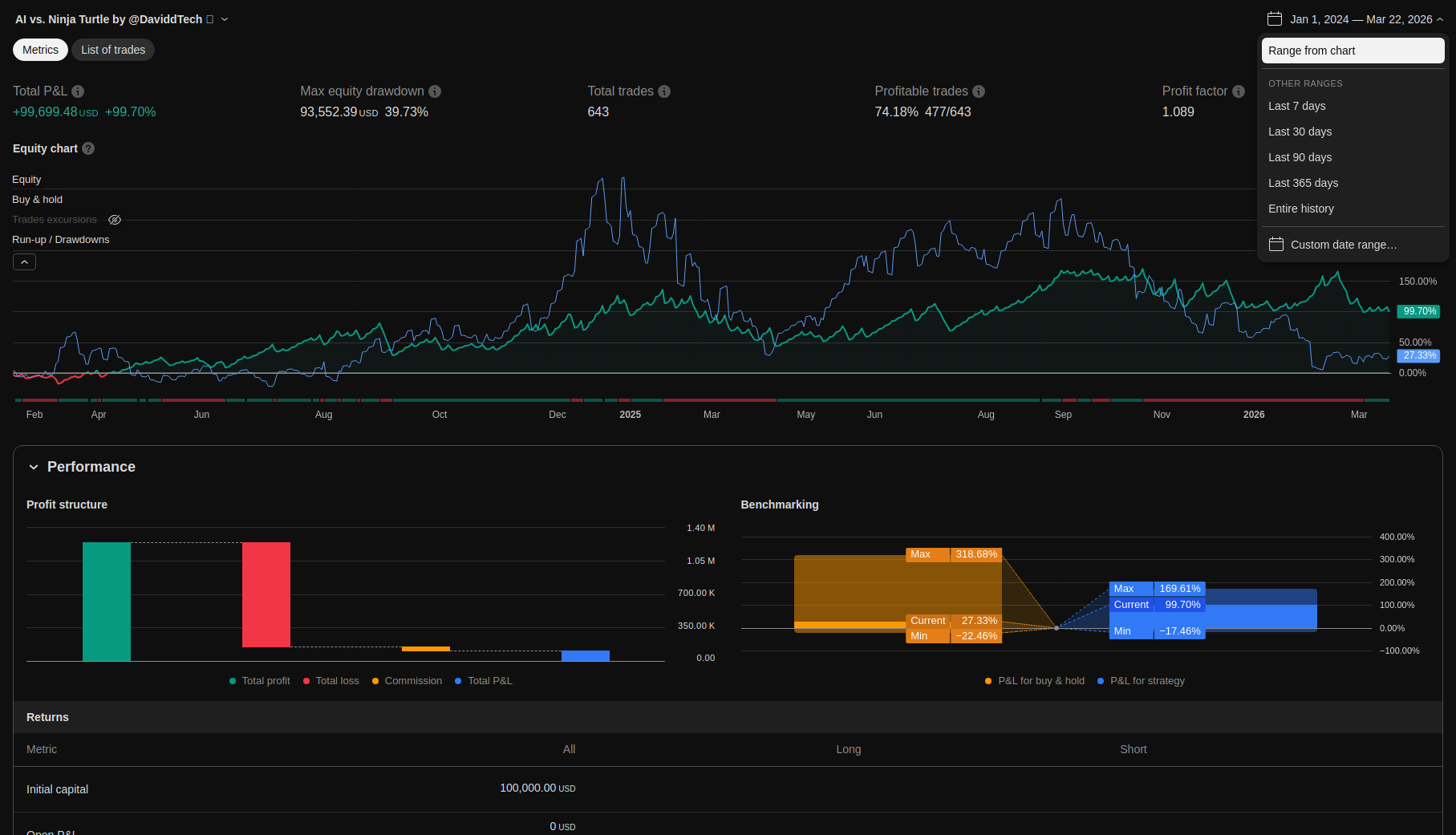Screen dimensions: 1456x835
Task: Toggle the Buy & hold chart series
Action: click(x=37, y=200)
